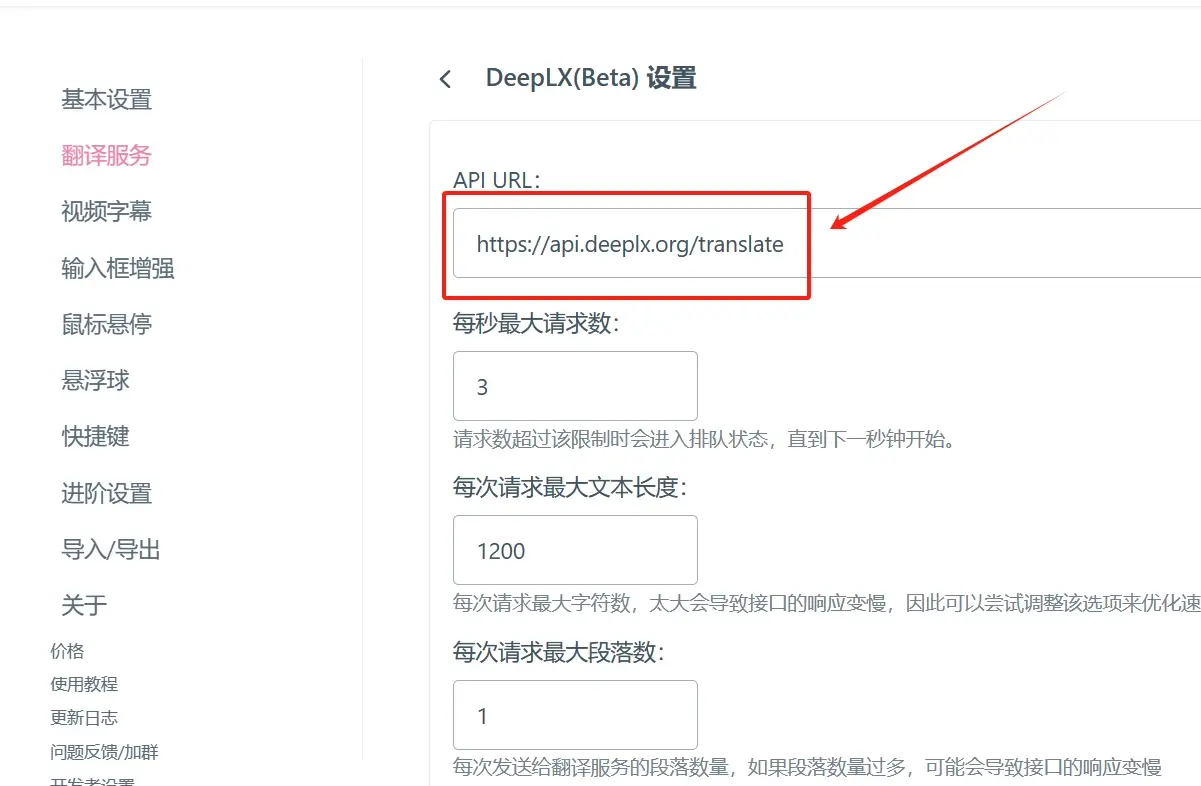Click the 每秒最大请求数: label

pos(536,323)
